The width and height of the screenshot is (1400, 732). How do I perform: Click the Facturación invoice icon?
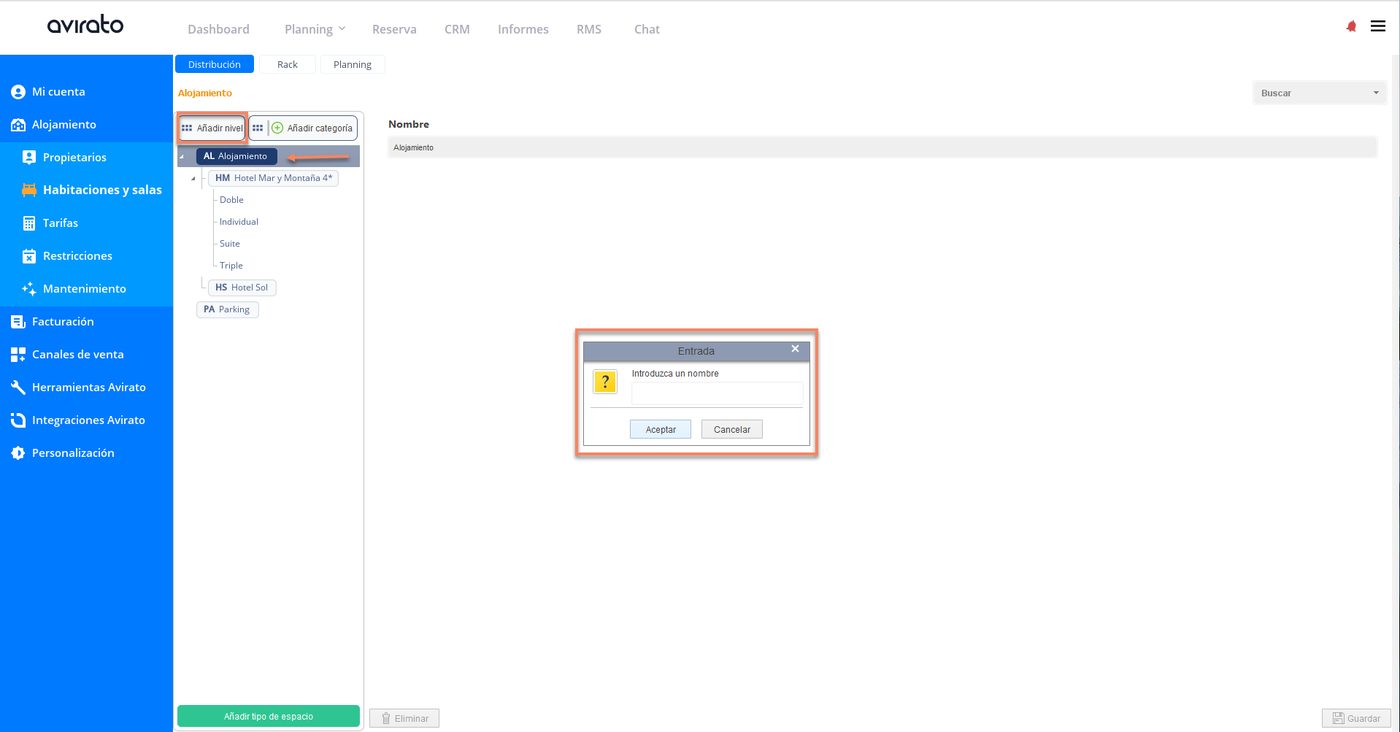click(17, 322)
